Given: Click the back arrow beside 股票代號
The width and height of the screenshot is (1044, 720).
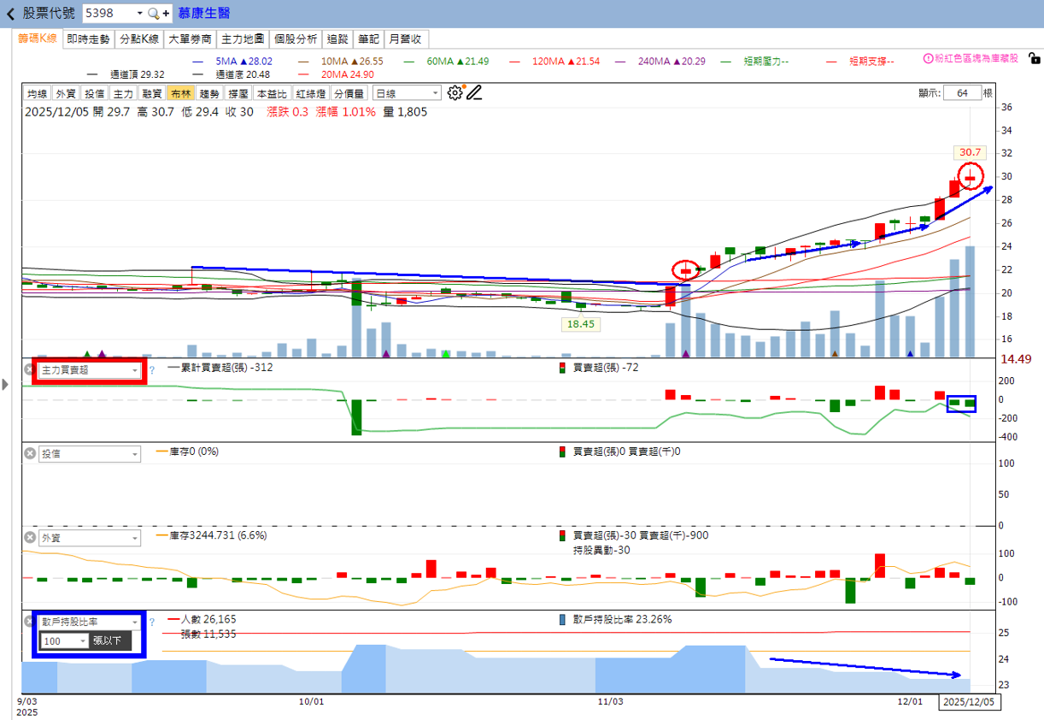Looking at the screenshot, I should click(10, 13).
